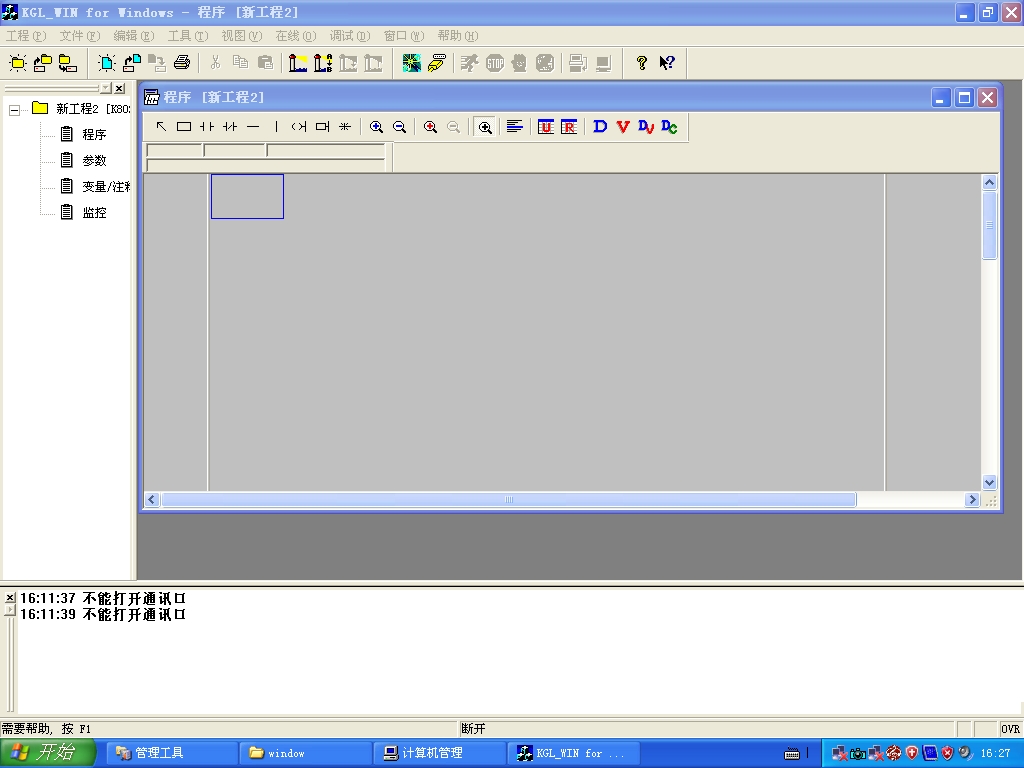Click the 16:11:39 不能打开通讯口 message

point(103,615)
